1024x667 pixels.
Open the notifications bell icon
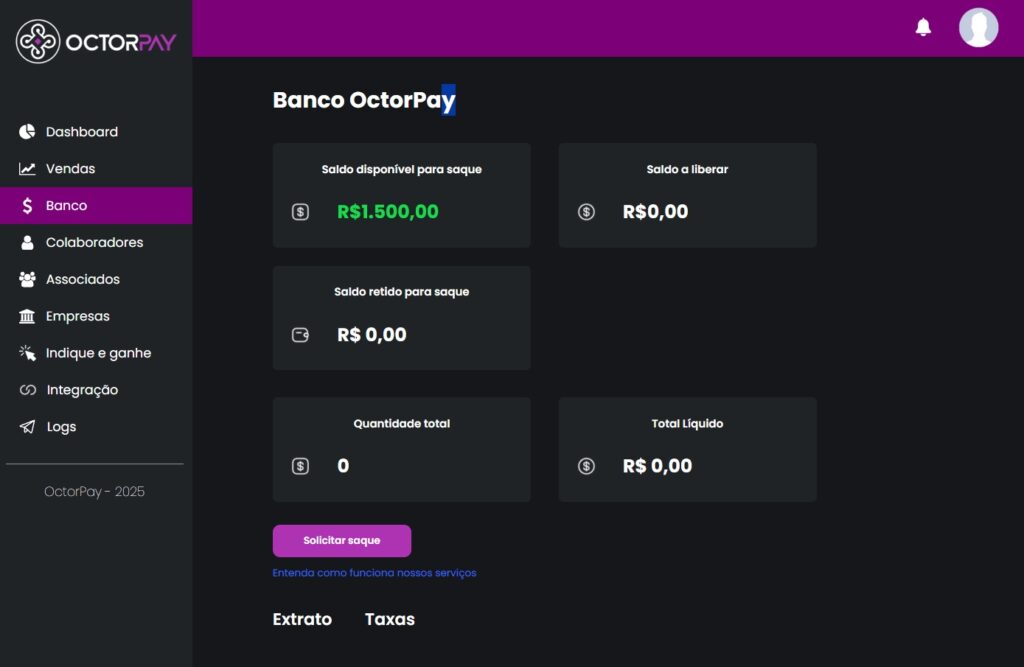[923, 27]
